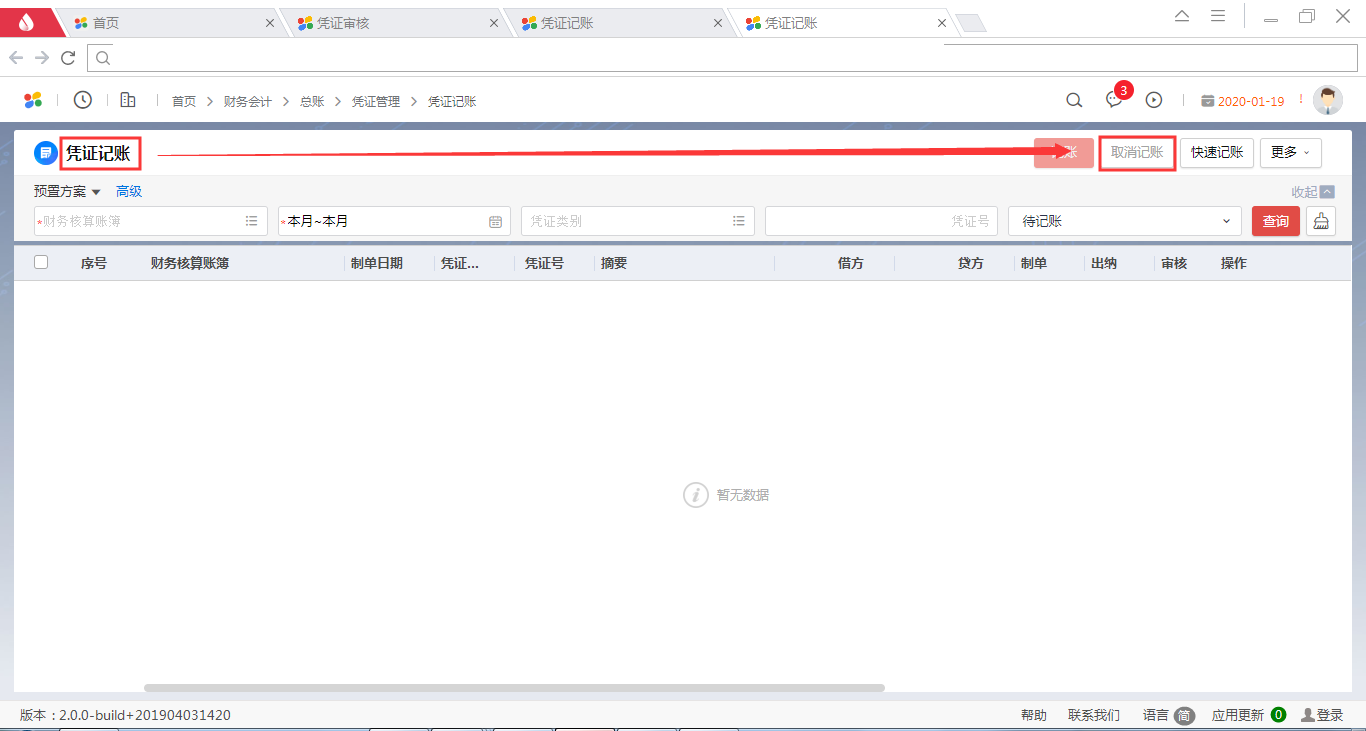Viewport: 1366px width, 731px height.
Task: Open list picker in 财务核算账簿 field
Action: [x=252, y=221]
